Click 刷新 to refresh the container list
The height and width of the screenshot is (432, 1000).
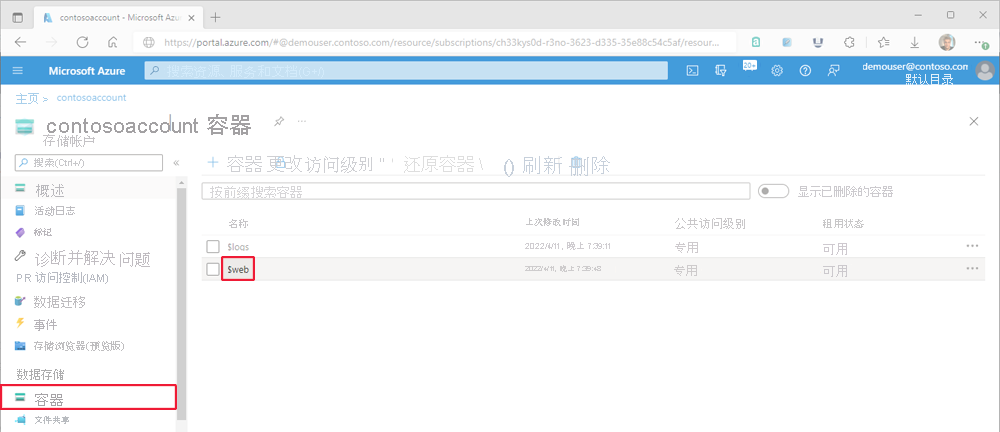(x=532, y=165)
